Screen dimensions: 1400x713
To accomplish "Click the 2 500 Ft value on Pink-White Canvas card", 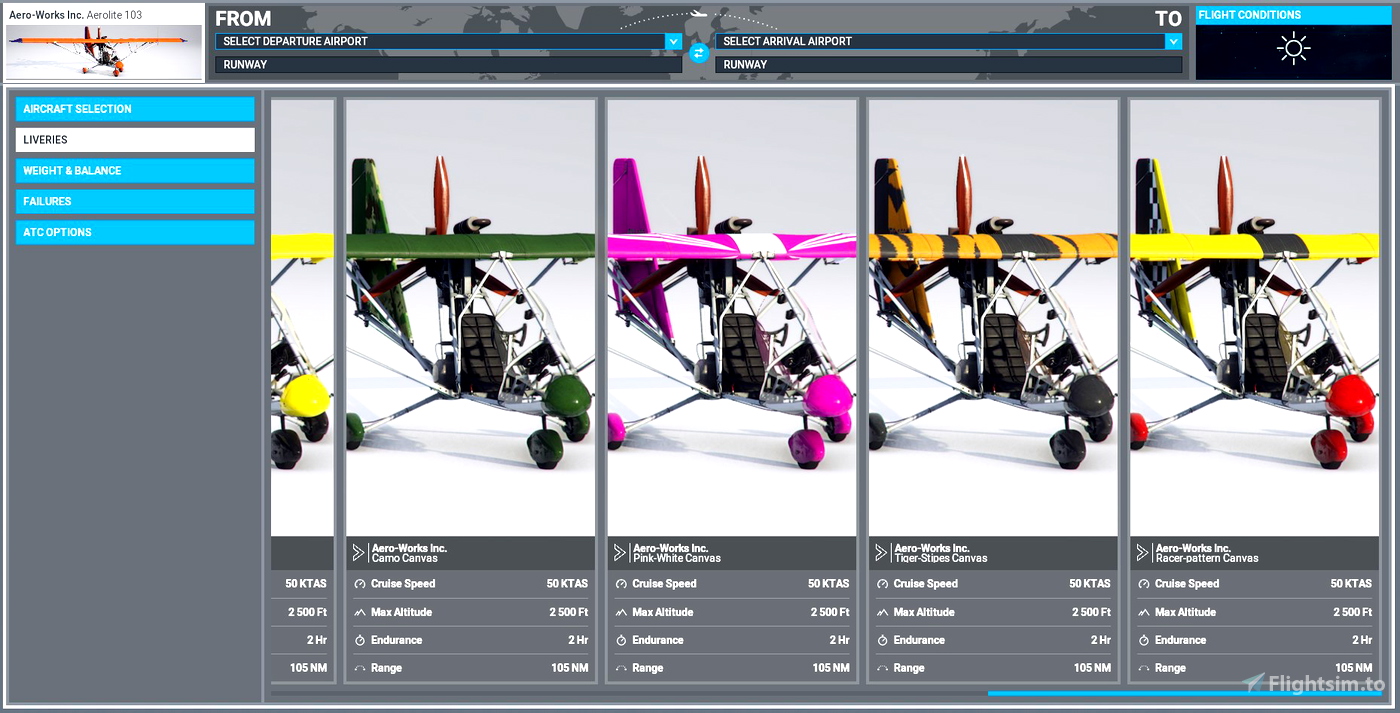I will click(x=830, y=612).
